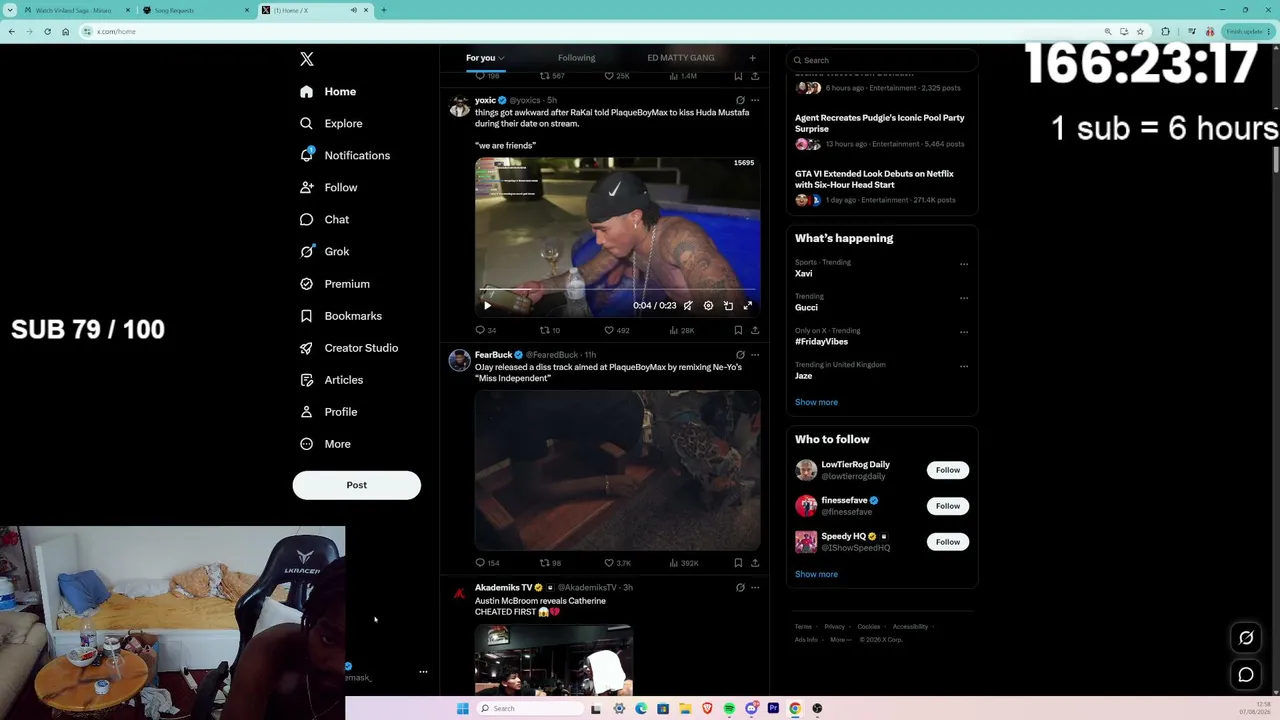This screenshot has height=720, width=1280.
Task: Seek on yoxic's video progress bar
Action: pos(617,291)
